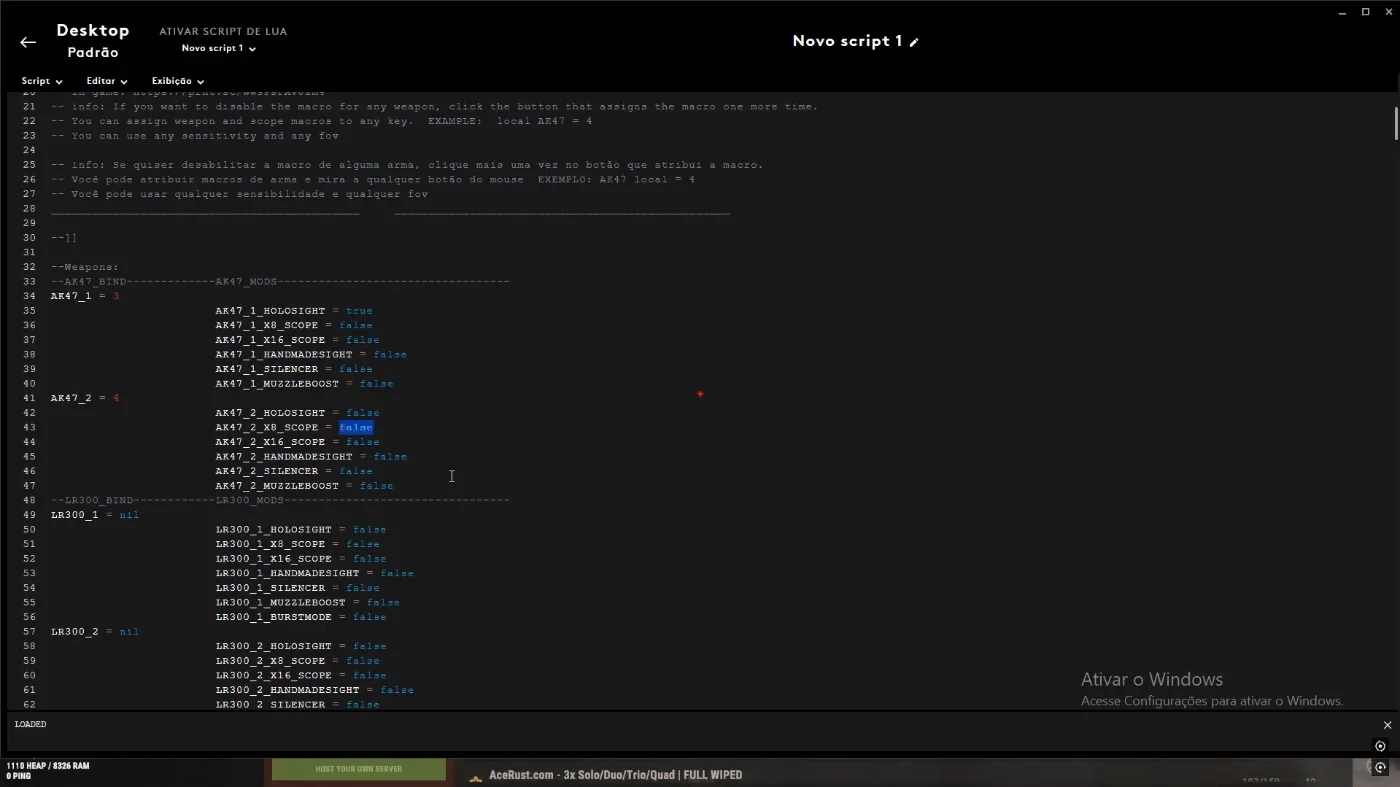Screen dimensions: 1400x787
Task: Open the Editar menu
Action: pos(107,81)
